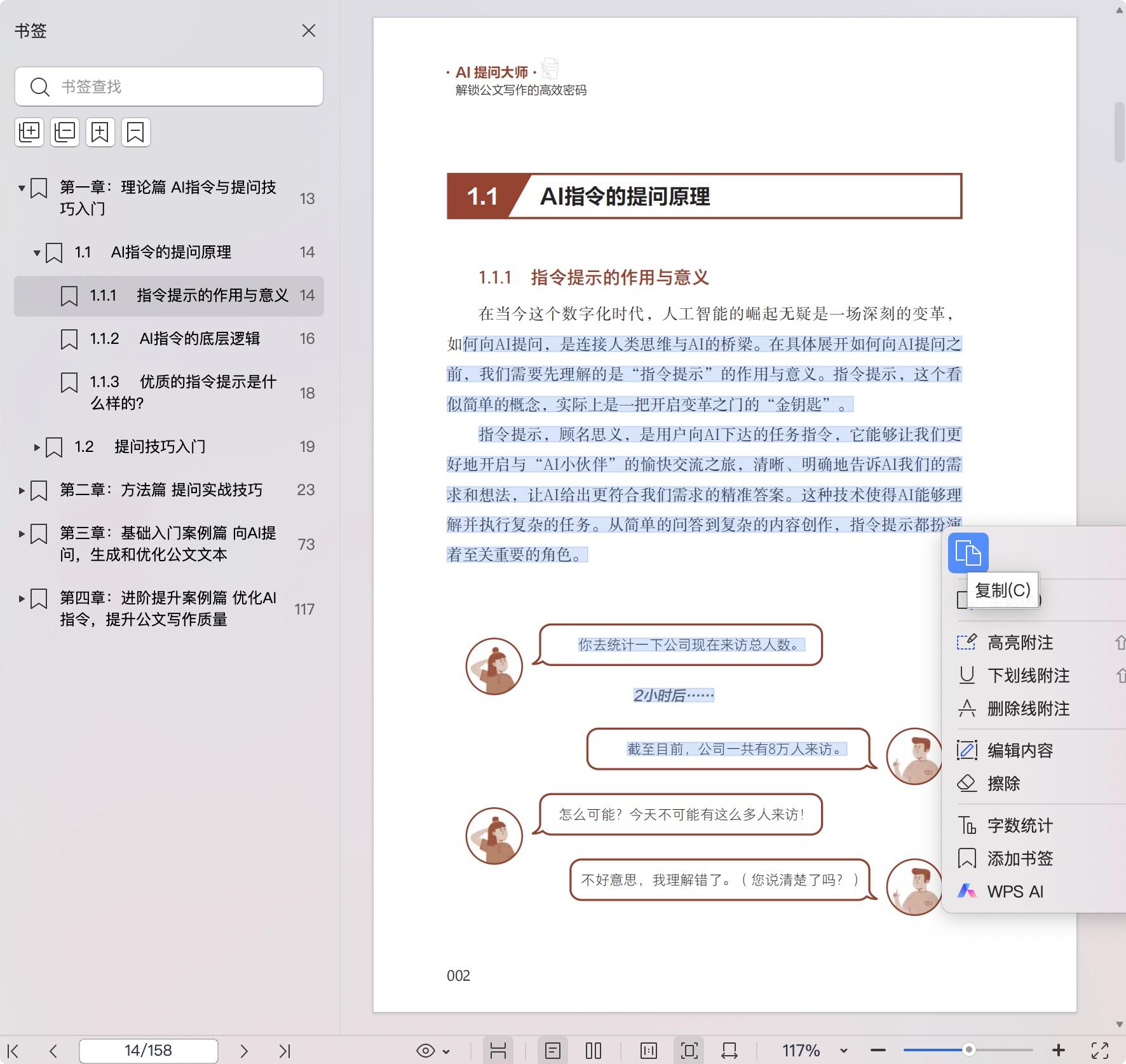Toggle continuous scrolling mode in status bar
The width and height of the screenshot is (1126, 1064).
click(x=498, y=1051)
